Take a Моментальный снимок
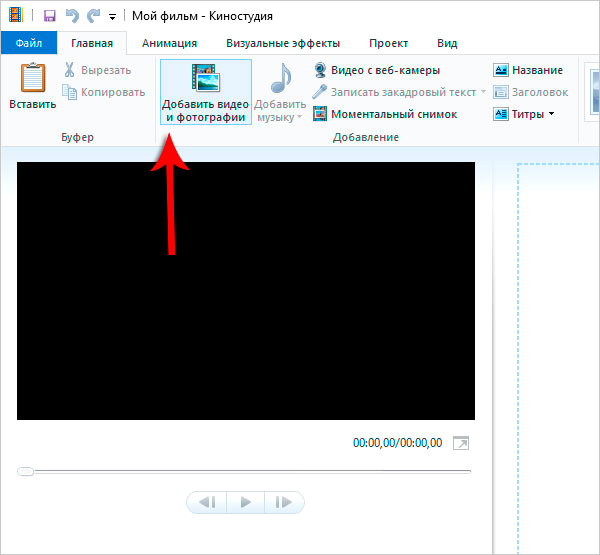Image resolution: width=600 pixels, height=555 pixels. (385, 114)
